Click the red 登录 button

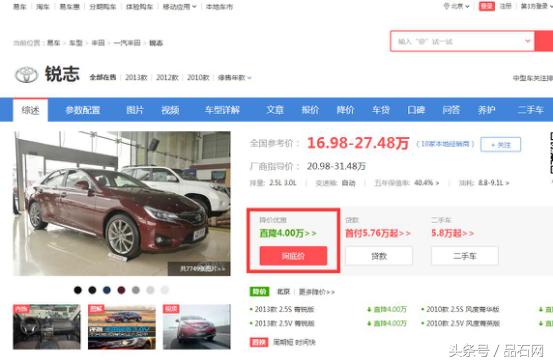pyautogui.click(x=487, y=6)
